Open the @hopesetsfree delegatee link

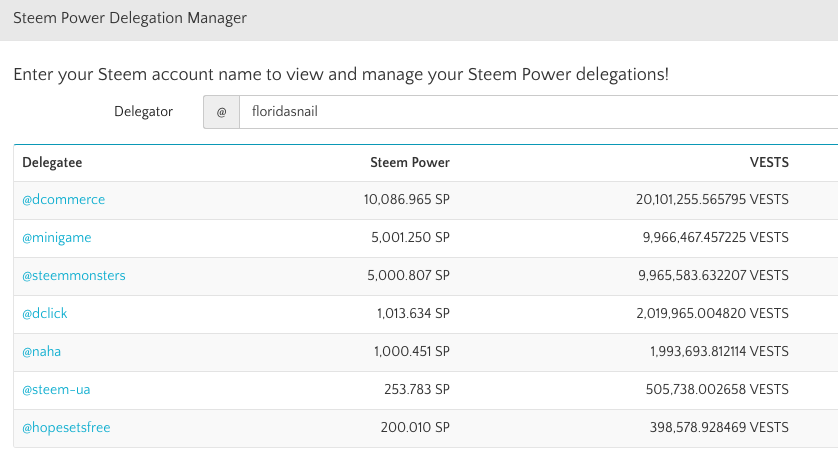[x=66, y=428]
